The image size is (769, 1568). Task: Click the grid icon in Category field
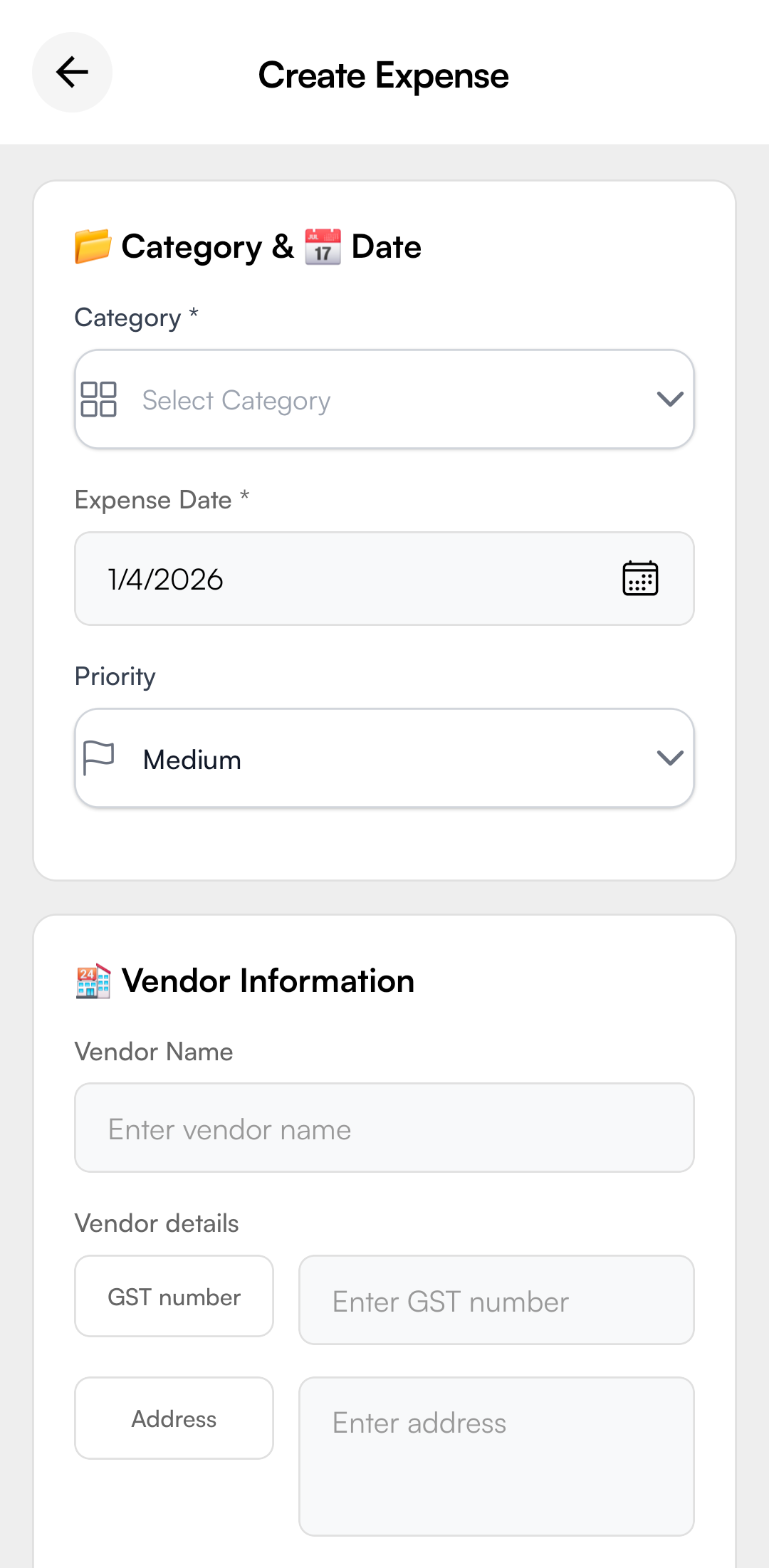(98, 399)
